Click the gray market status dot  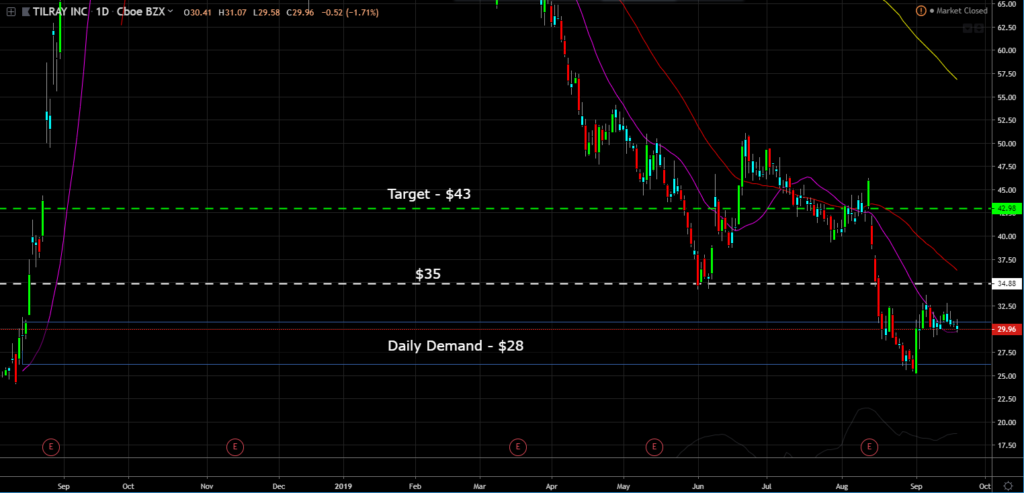932,11
